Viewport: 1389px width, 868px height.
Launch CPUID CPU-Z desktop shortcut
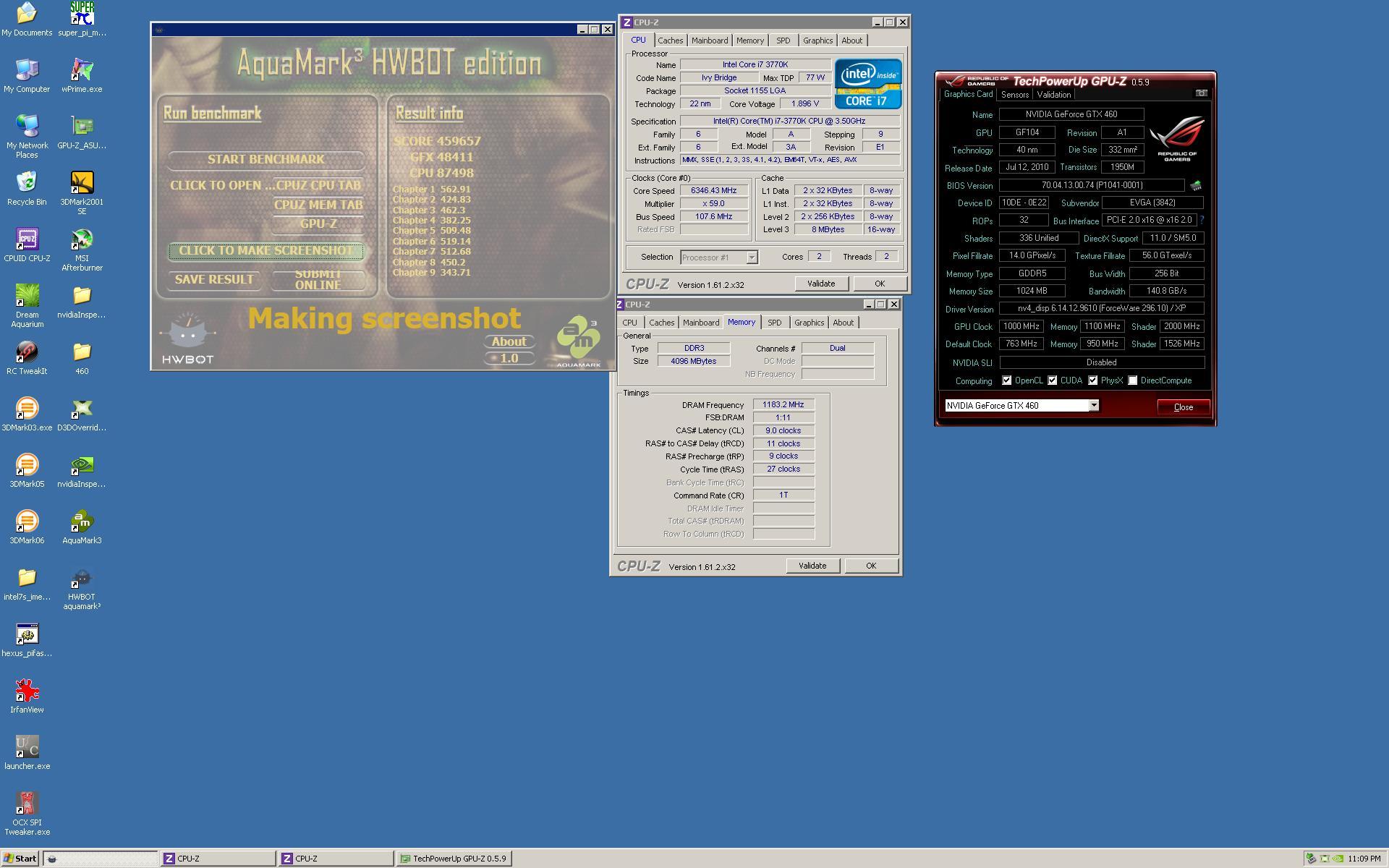(27, 245)
